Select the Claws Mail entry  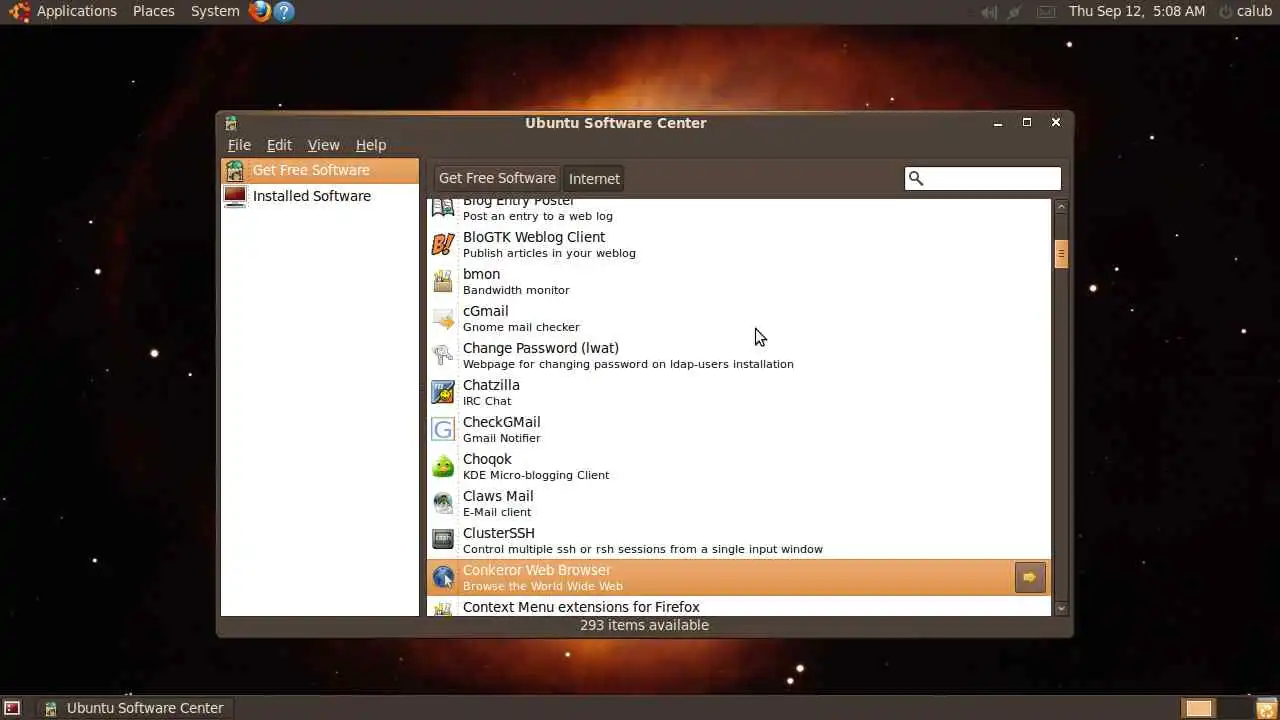(739, 503)
